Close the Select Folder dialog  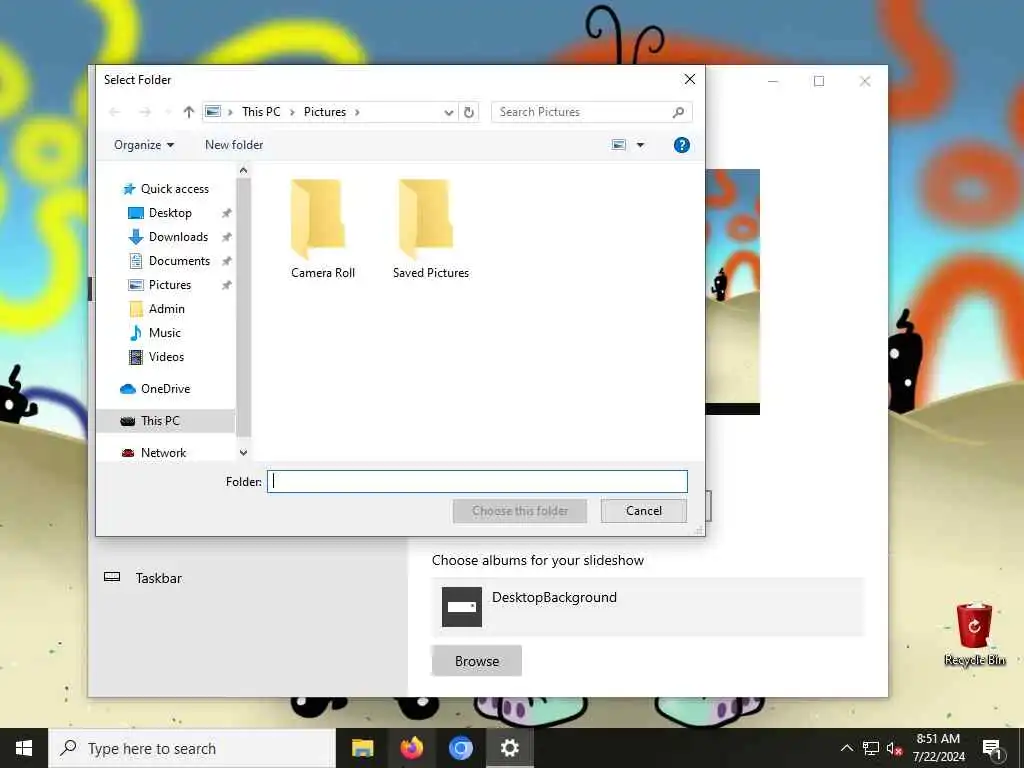point(690,80)
